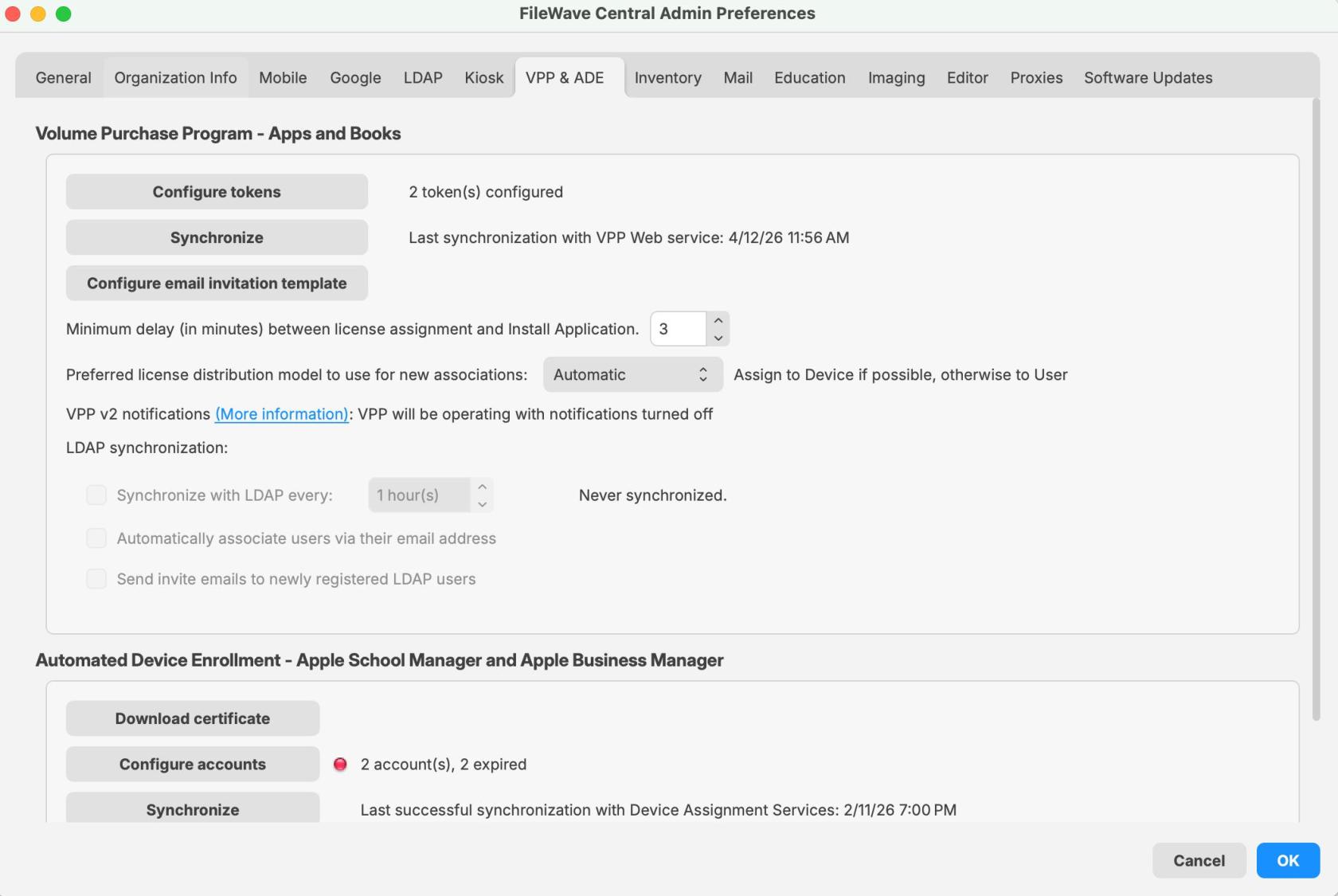Switch to the Proxies tab
1338x896 pixels.
coord(1035,77)
